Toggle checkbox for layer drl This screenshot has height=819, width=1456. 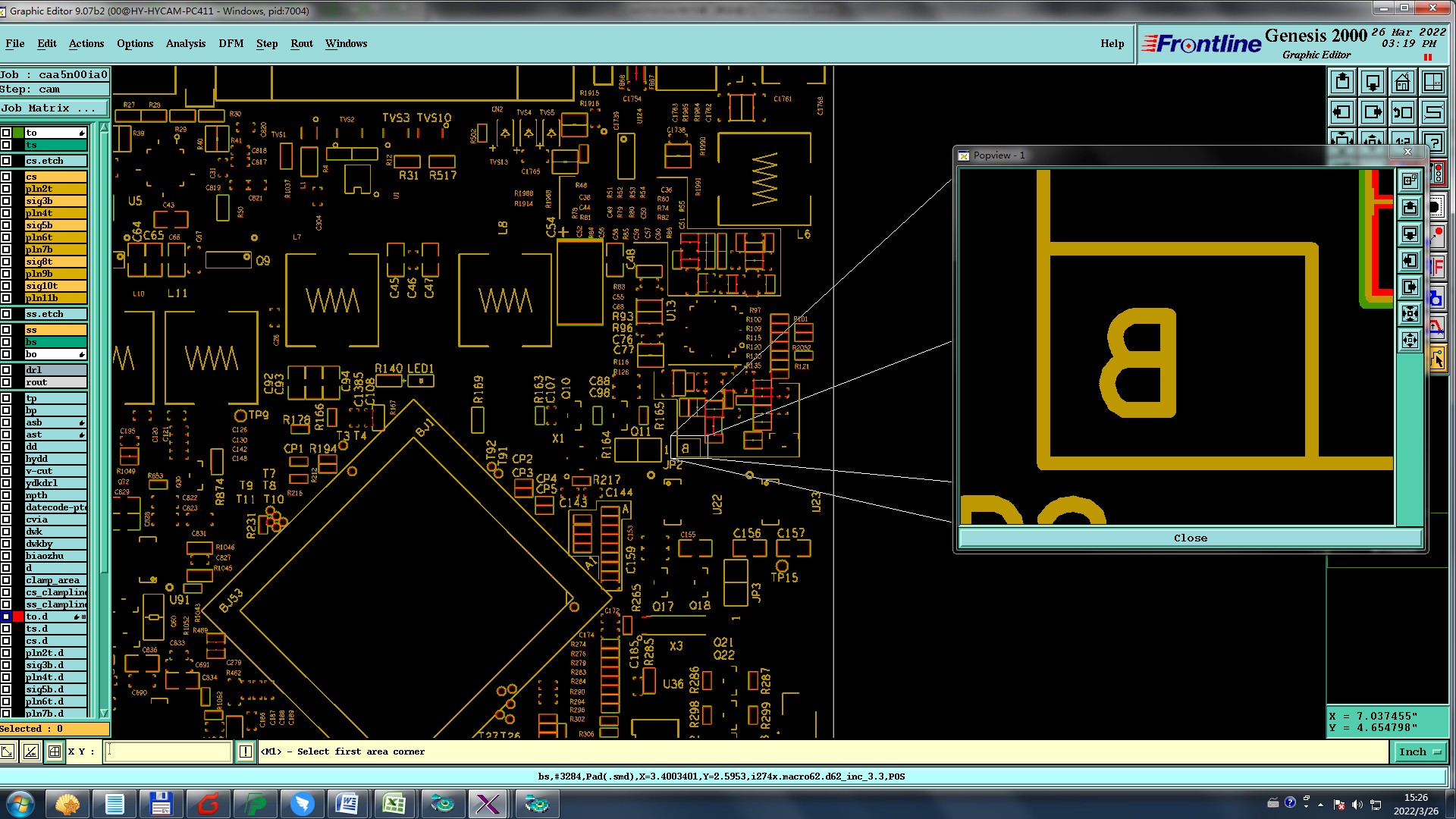click(7, 370)
